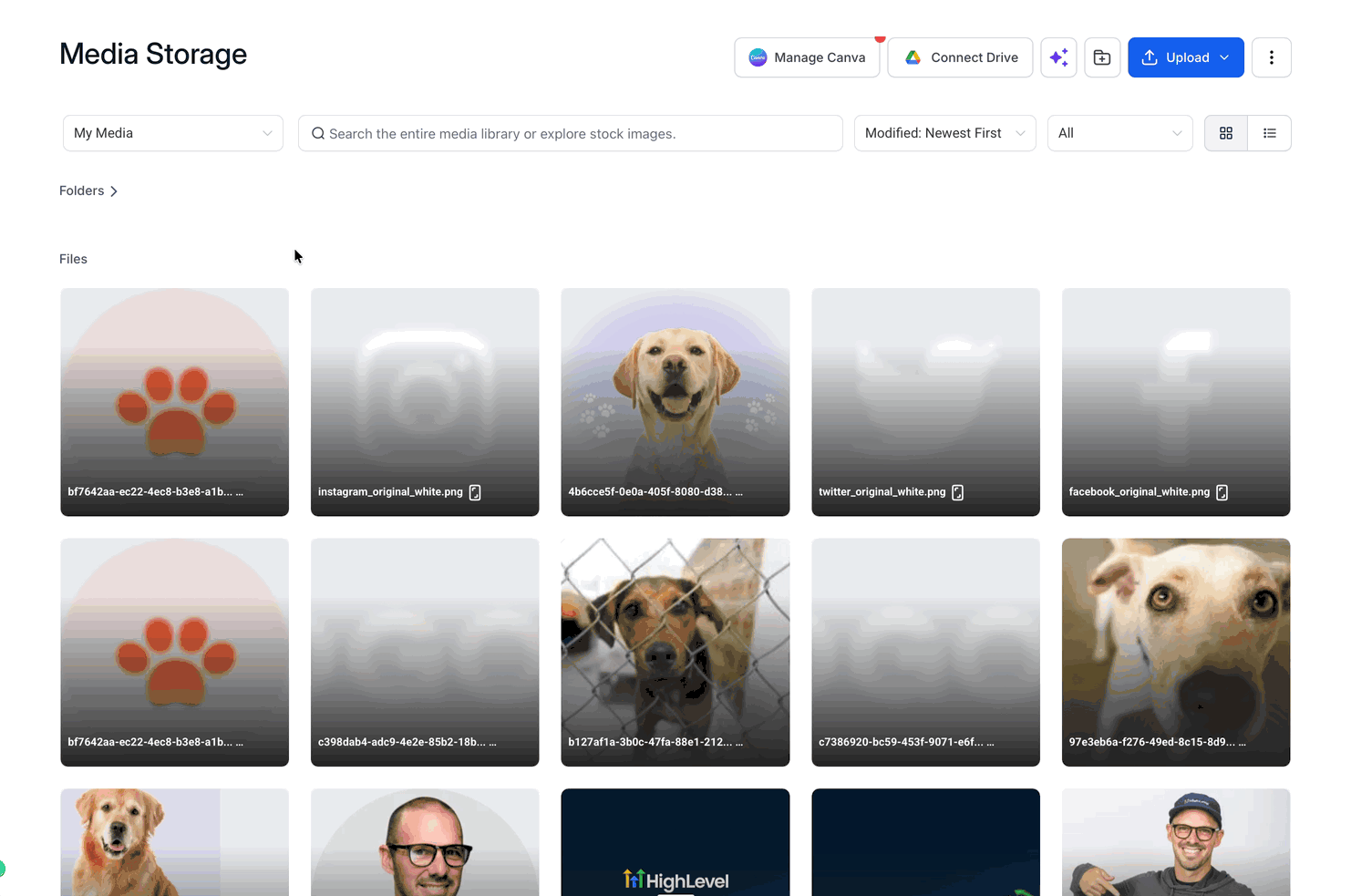Switch to list view
Viewport: 1351px width, 896px height.
tap(1270, 133)
